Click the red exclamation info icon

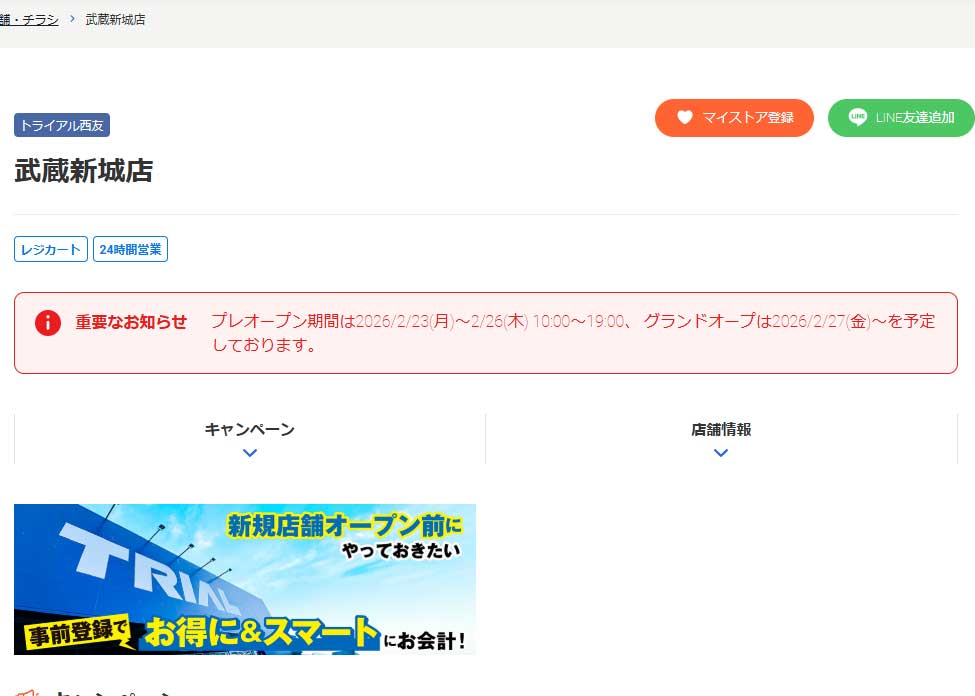click(x=47, y=323)
